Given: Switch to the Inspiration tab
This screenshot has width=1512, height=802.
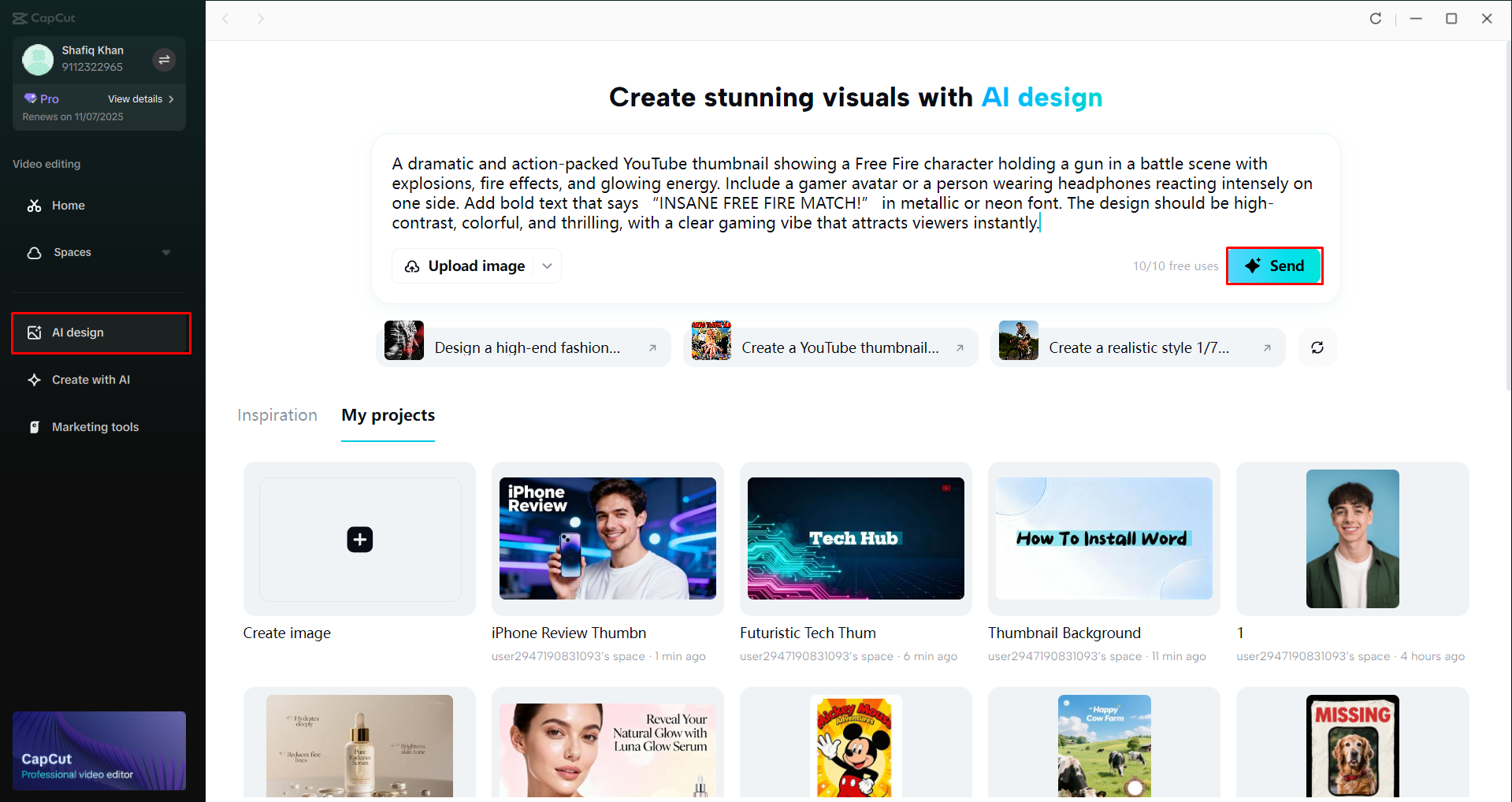Looking at the screenshot, I should tap(277, 415).
